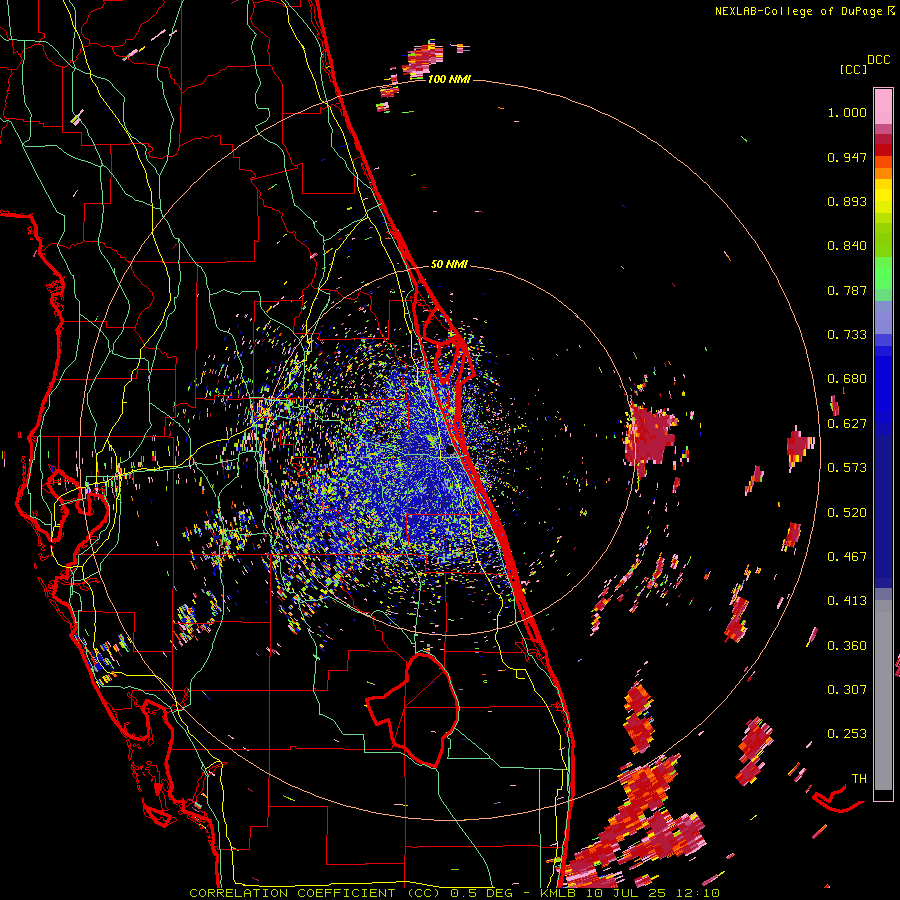Select the 0.253 legend value

(847, 734)
